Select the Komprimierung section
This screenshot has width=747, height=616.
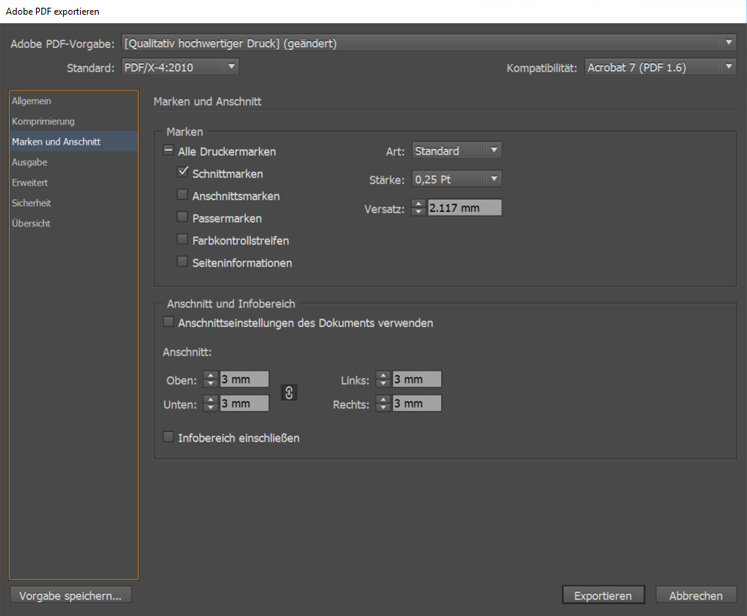tap(74, 121)
